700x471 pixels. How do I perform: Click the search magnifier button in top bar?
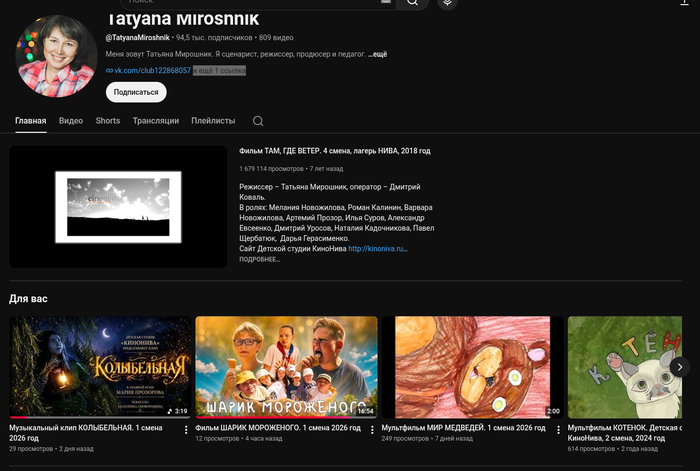[x=412, y=3]
